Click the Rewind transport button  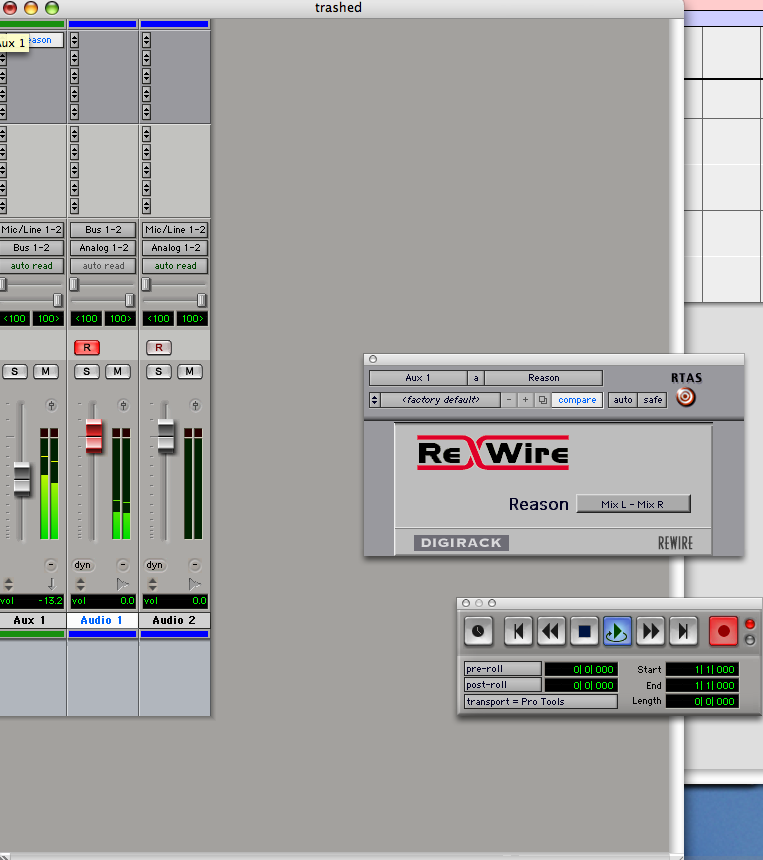(550, 631)
